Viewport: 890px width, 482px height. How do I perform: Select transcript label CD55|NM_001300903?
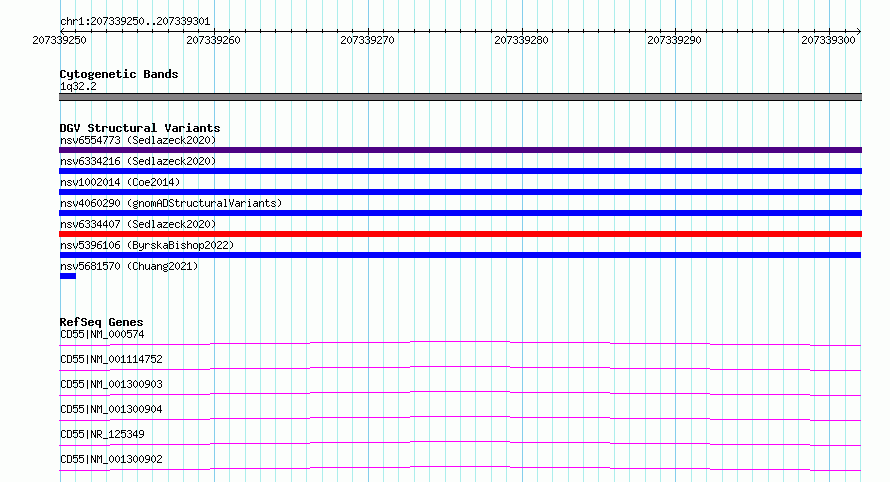[x=111, y=384]
